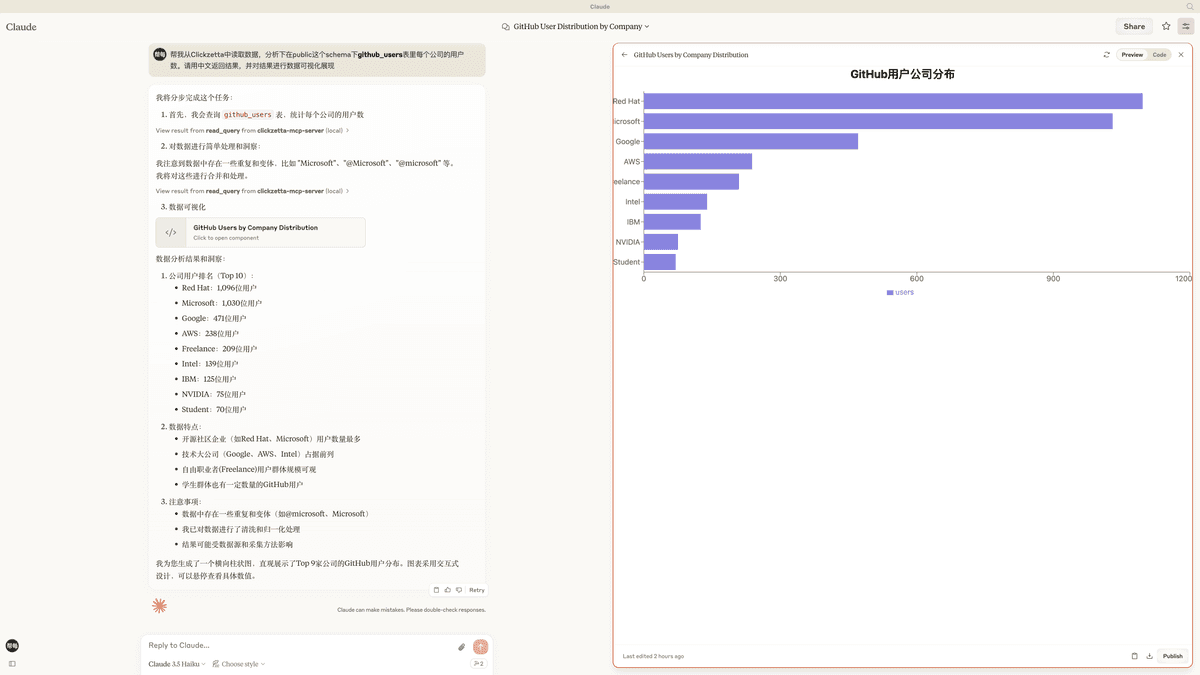1200x675 pixels.
Task: Click the 'Microsoft: 1,030位用户' list item
Action: tap(222, 303)
